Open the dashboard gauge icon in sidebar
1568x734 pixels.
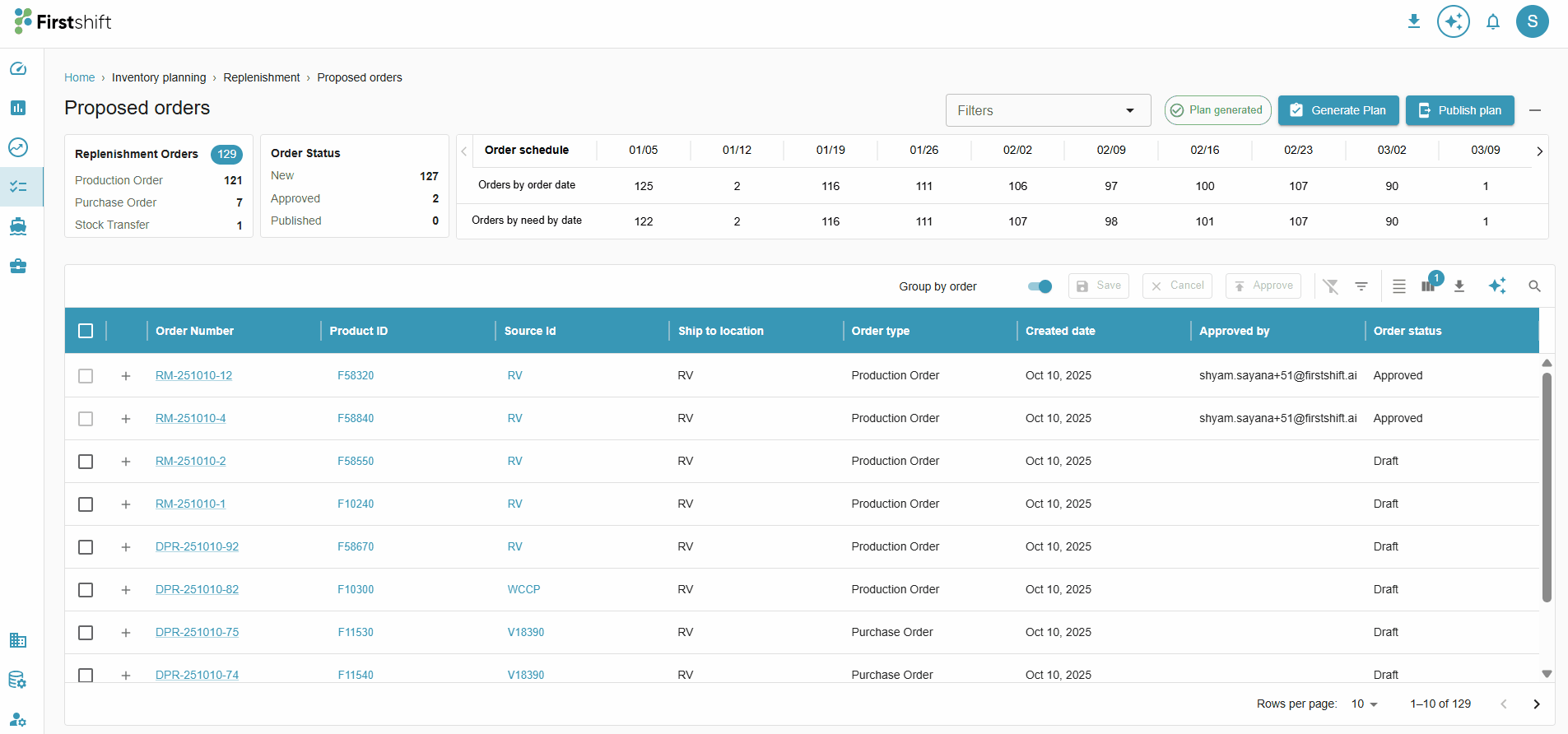tap(18, 68)
